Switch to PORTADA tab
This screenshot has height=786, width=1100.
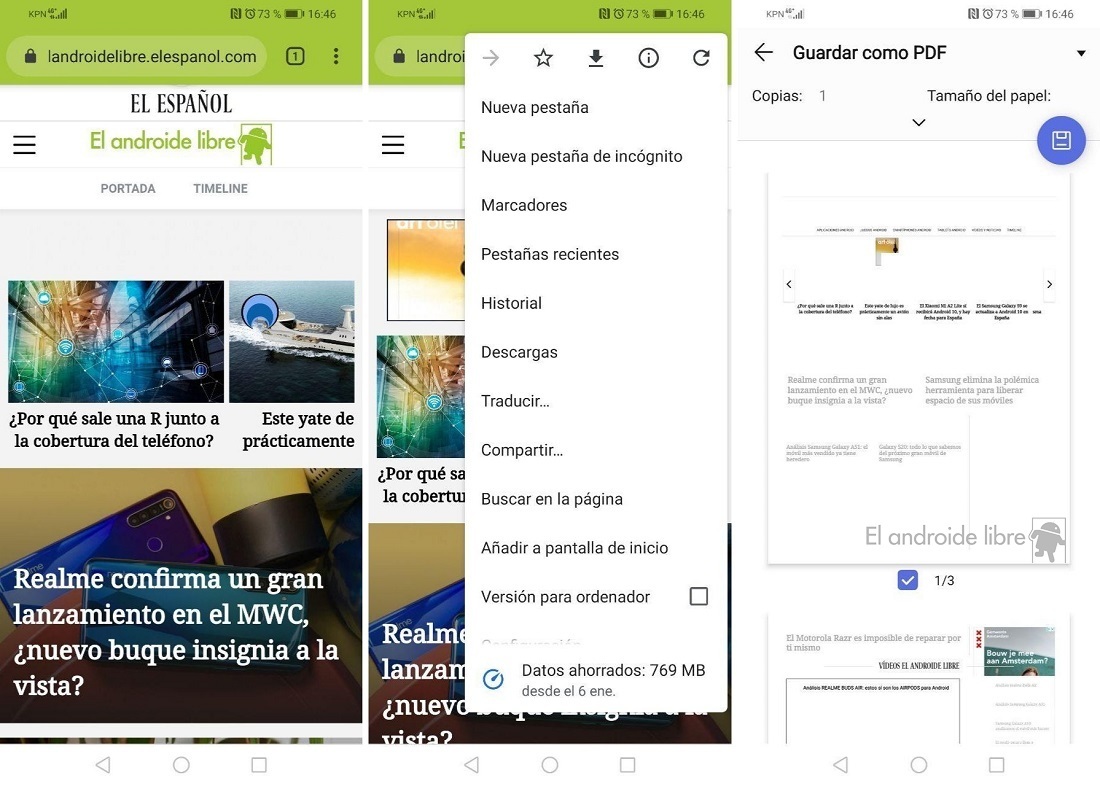pyautogui.click(x=128, y=189)
